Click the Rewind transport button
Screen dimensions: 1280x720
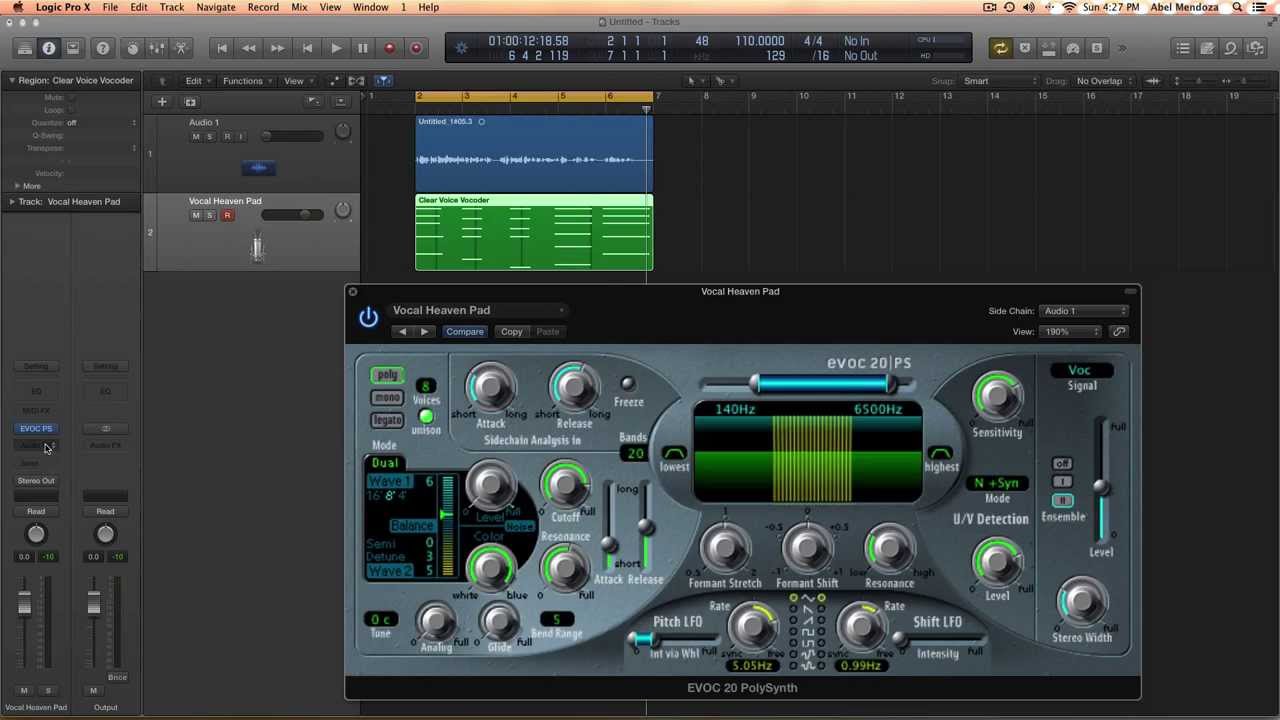(x=249, y=48)
